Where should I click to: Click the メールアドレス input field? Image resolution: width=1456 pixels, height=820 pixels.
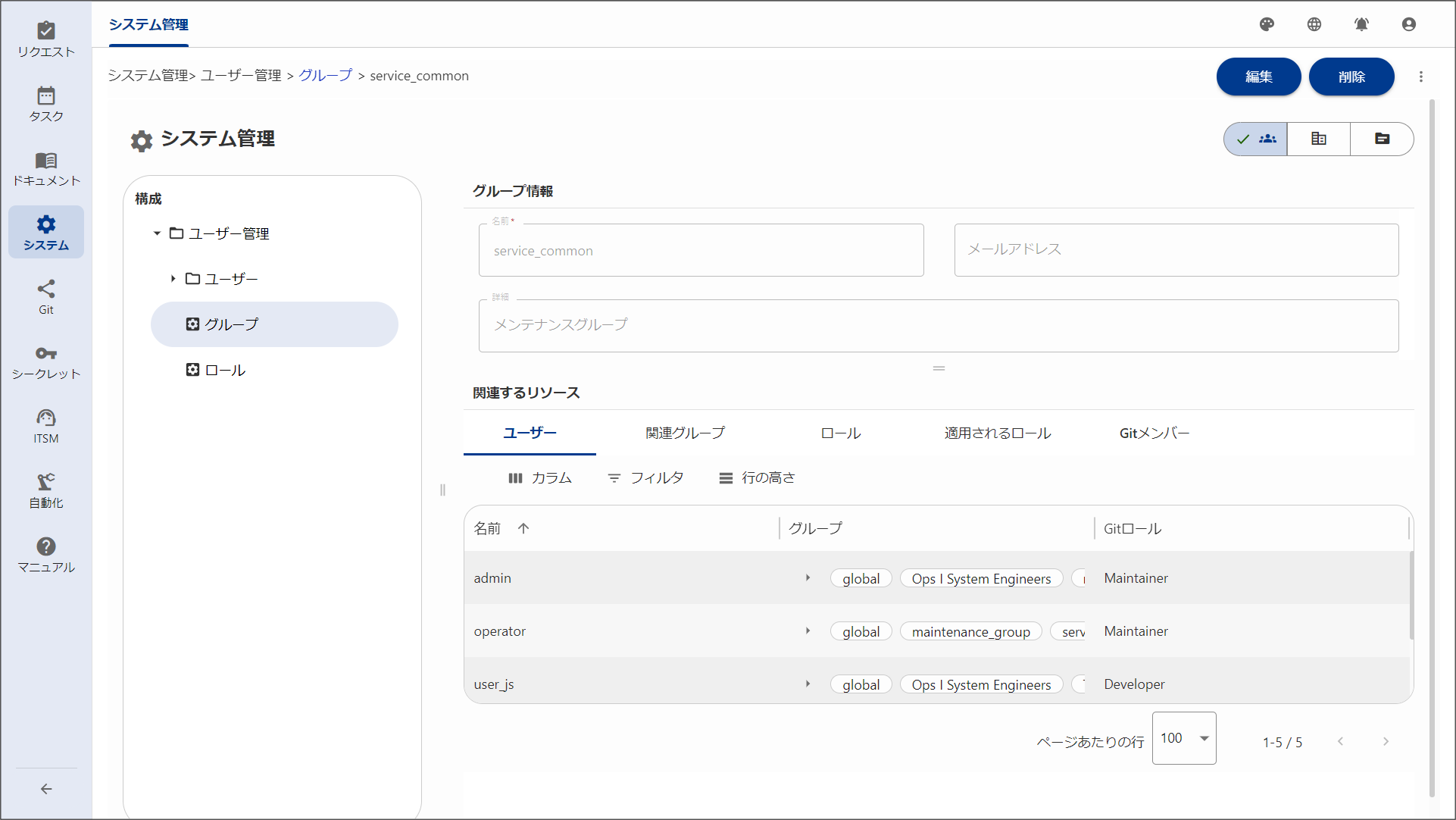pyautogui.click(x=1176, y=250)
